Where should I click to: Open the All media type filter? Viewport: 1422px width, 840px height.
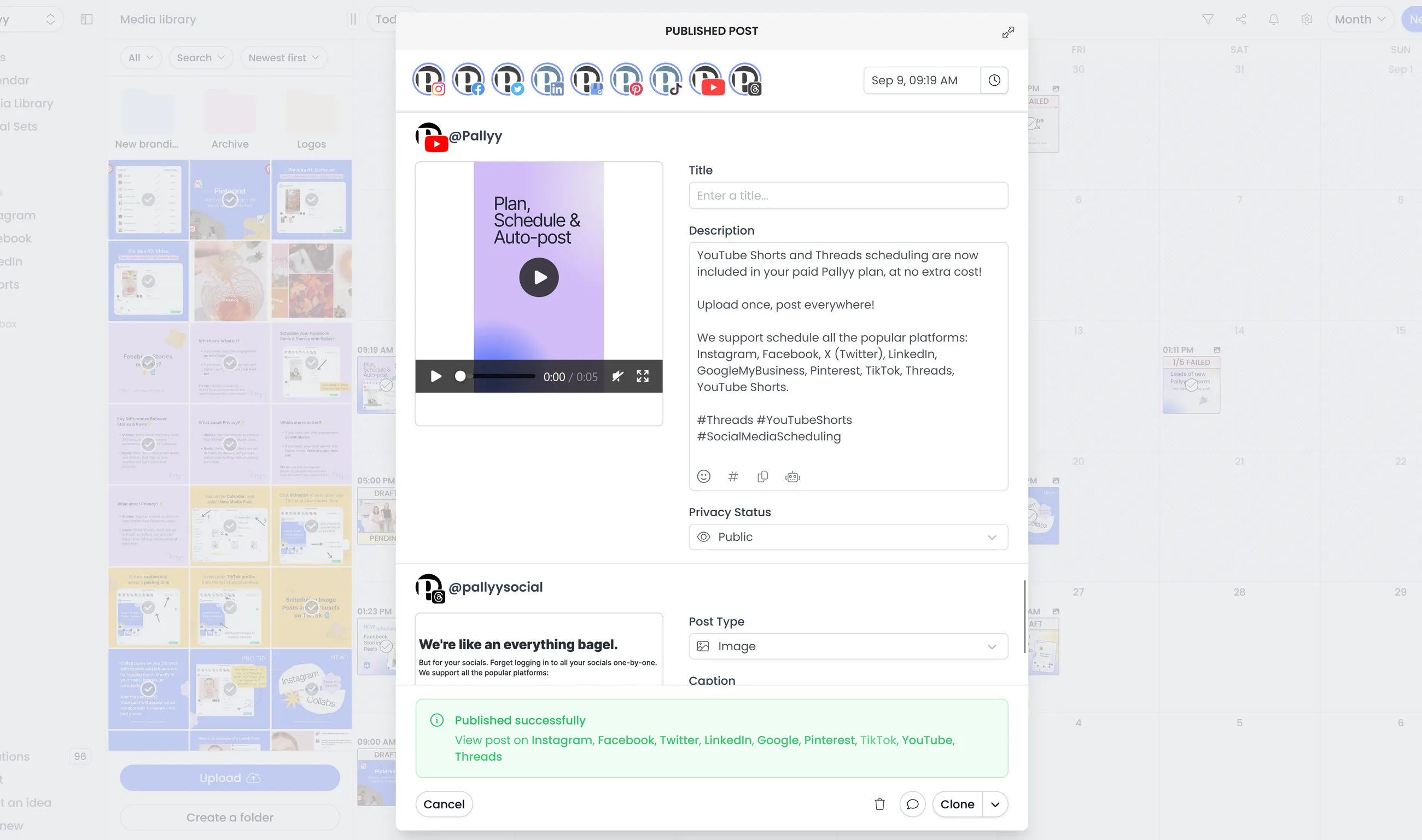coord(141,58)
